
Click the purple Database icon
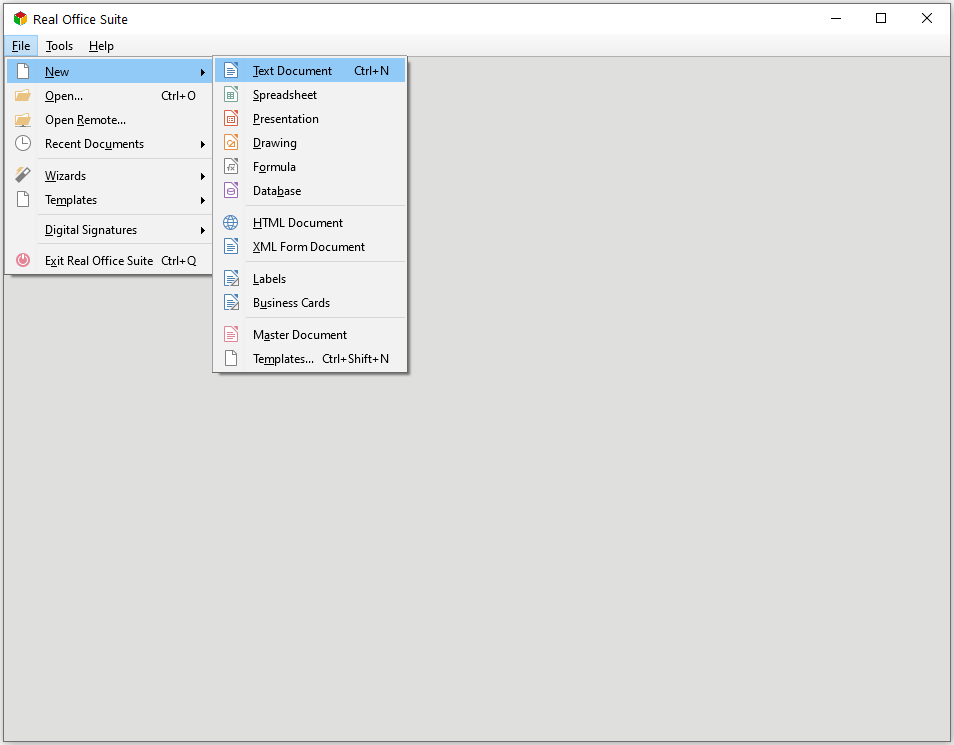(231, 191)
